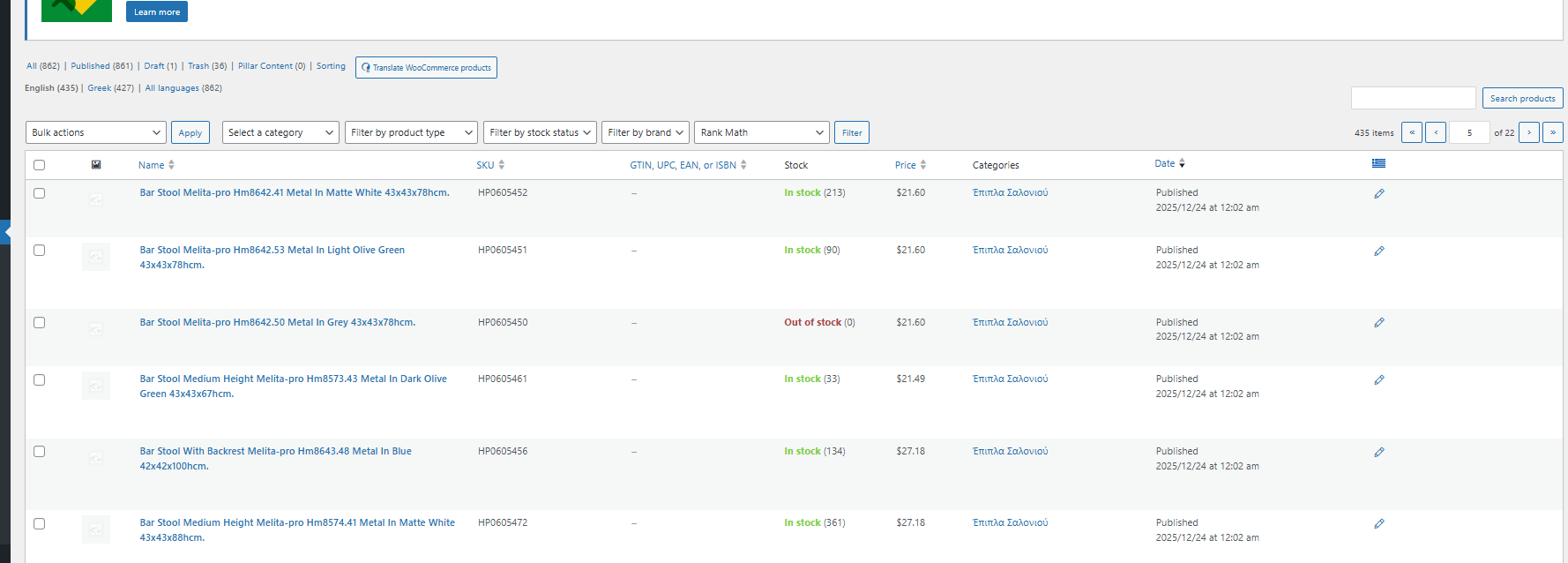
Task: Open the Bulk actions dropdown
Action: tap(96, 132)
